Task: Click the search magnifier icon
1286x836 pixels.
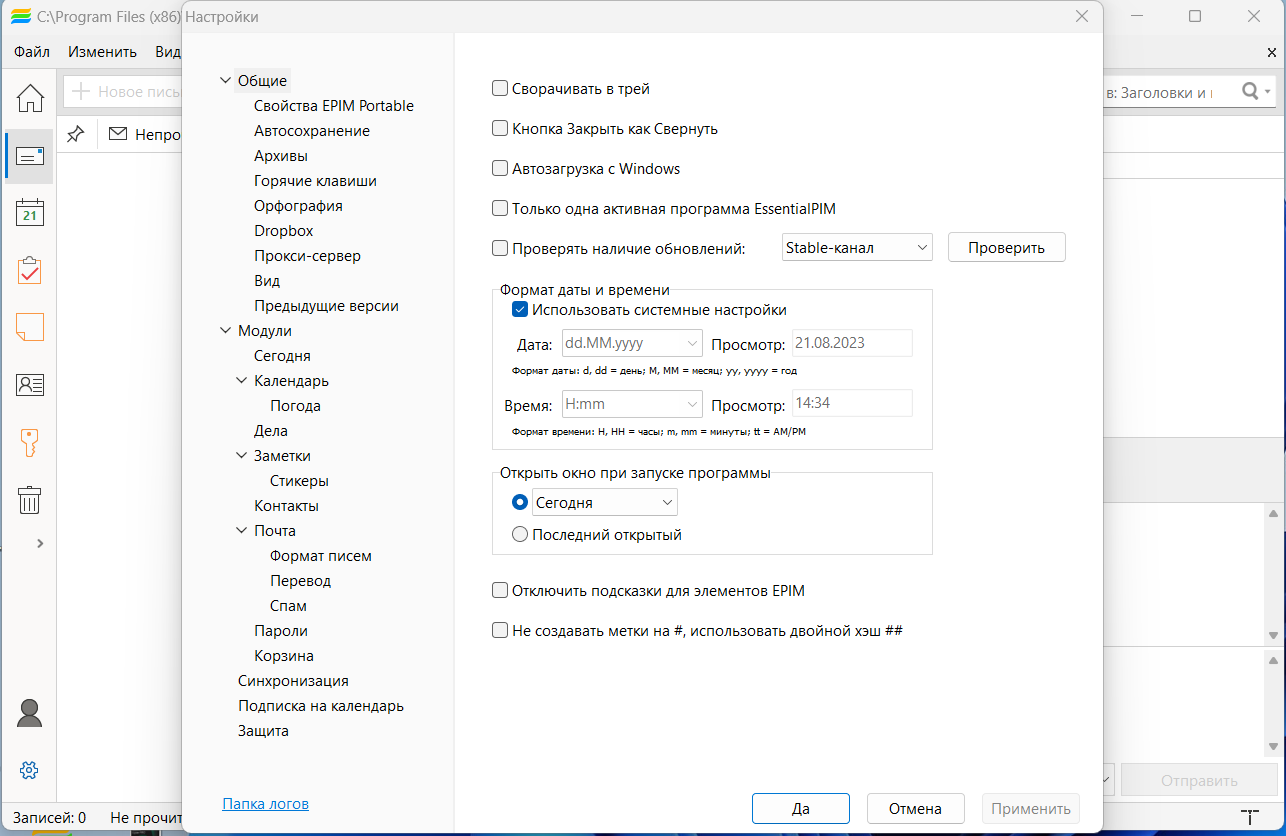Action: point(1251,92)
